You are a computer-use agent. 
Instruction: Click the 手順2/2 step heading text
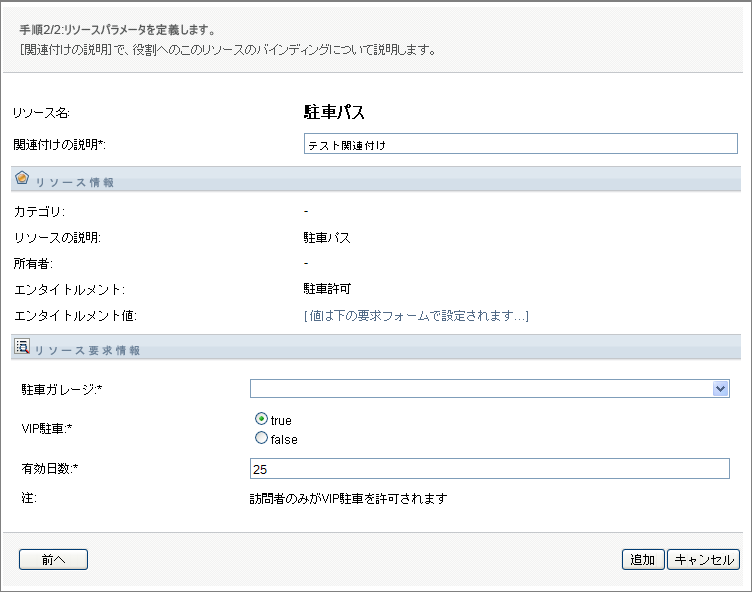click(117, 30)
